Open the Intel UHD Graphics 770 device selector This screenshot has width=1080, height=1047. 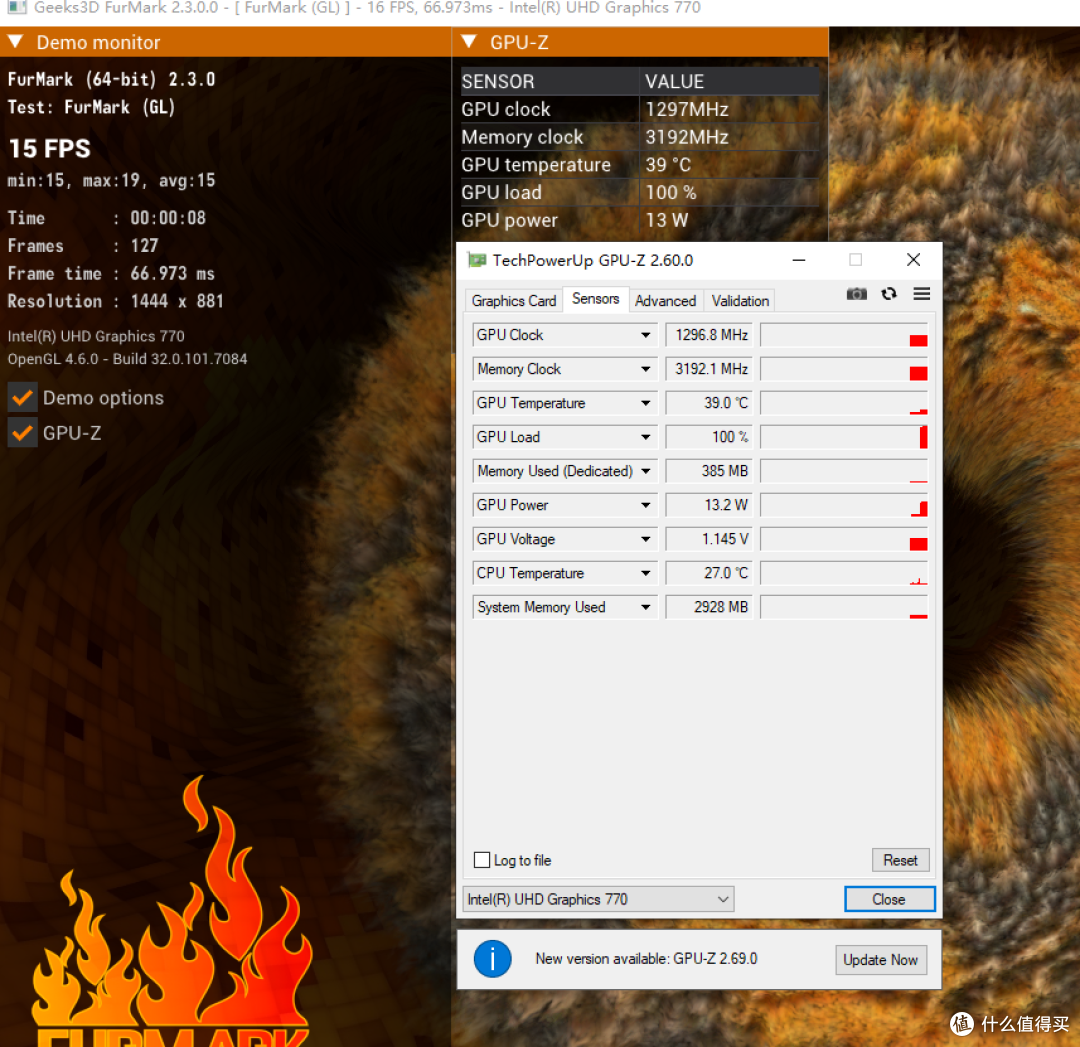click(598, 900)
